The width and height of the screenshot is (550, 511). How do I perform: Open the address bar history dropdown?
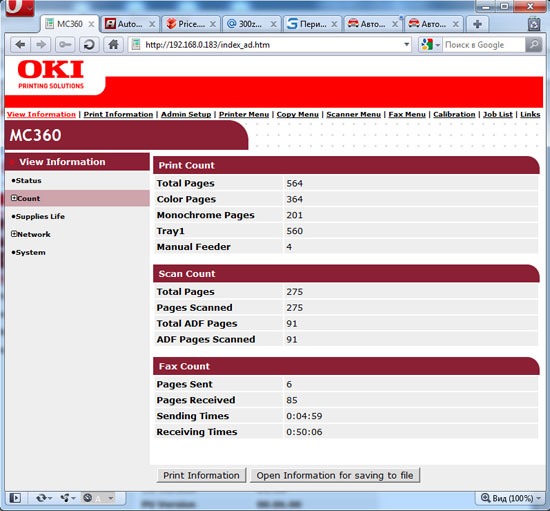pos(406,45)
